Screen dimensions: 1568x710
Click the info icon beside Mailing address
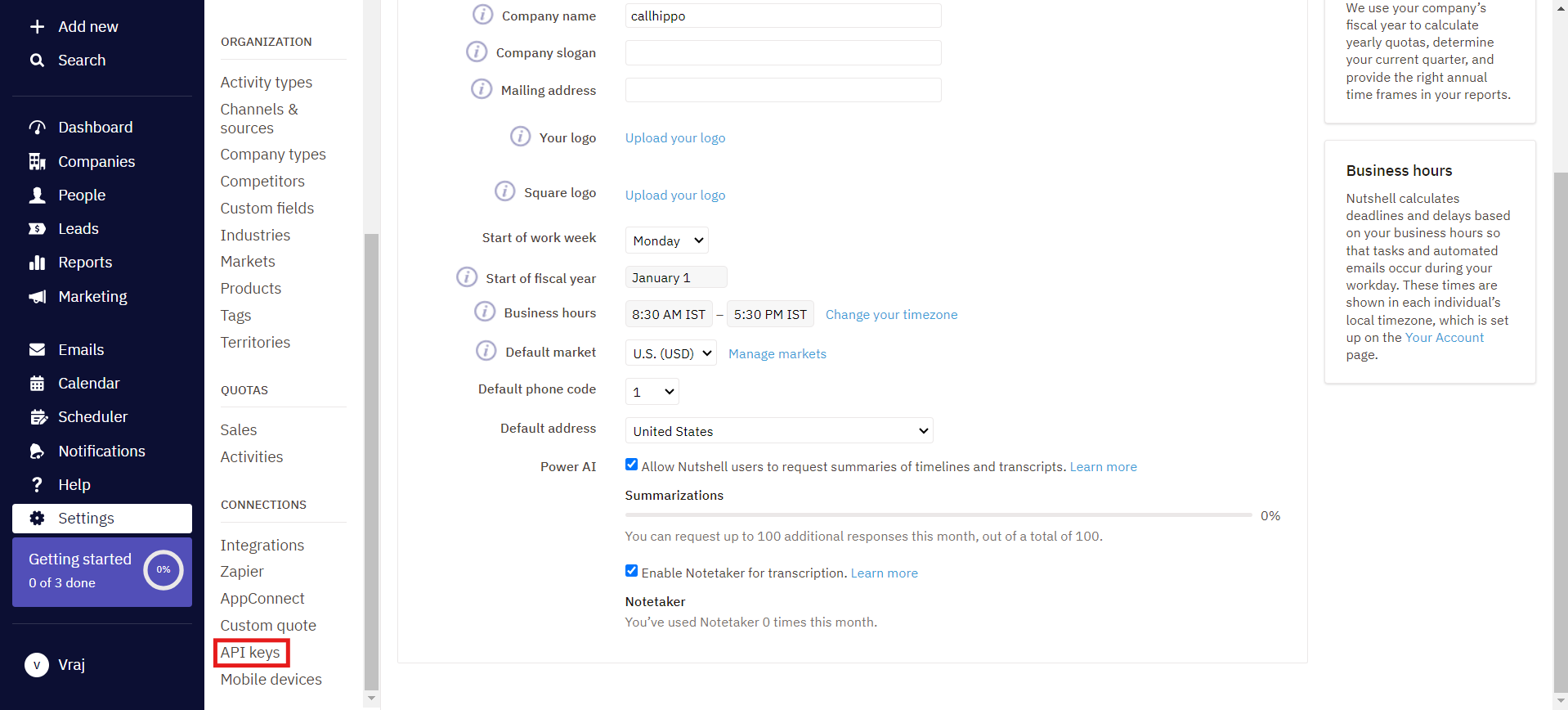(x=482, y=88)
